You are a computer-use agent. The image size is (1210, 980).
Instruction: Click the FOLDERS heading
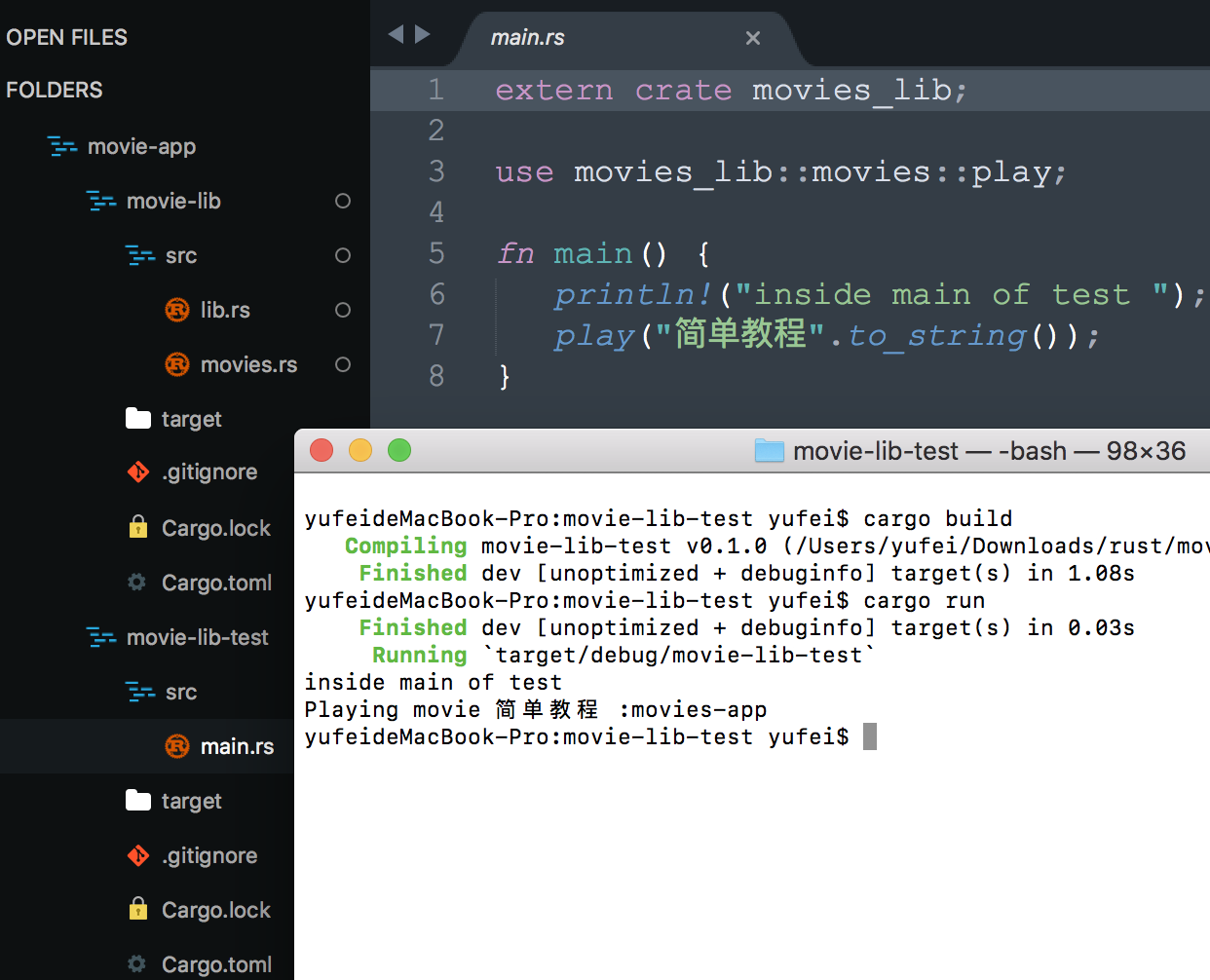(x=54, y=90)
